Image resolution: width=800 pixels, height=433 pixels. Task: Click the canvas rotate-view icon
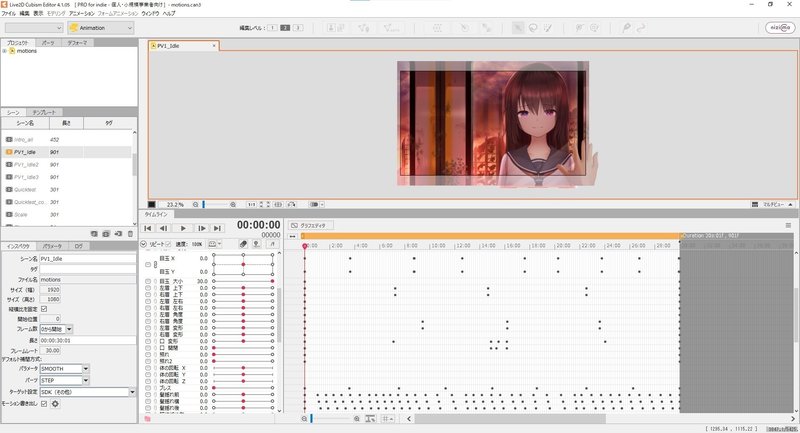(x=291, y=205)
